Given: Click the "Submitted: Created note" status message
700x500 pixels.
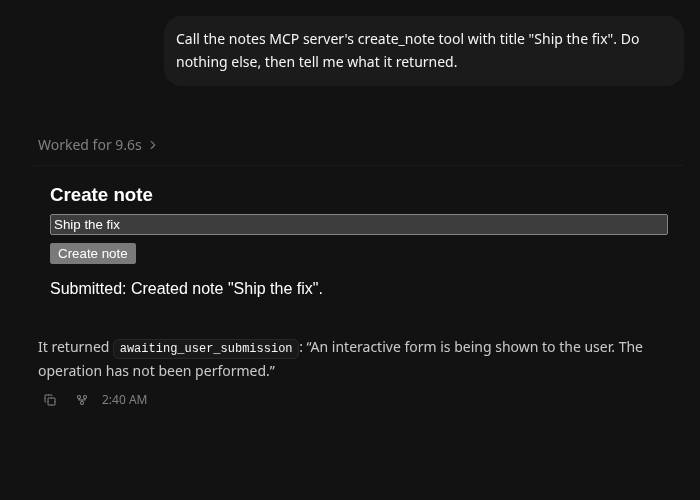Looking at the screenshot, I should pyautogui.click(x=186, y=288).
